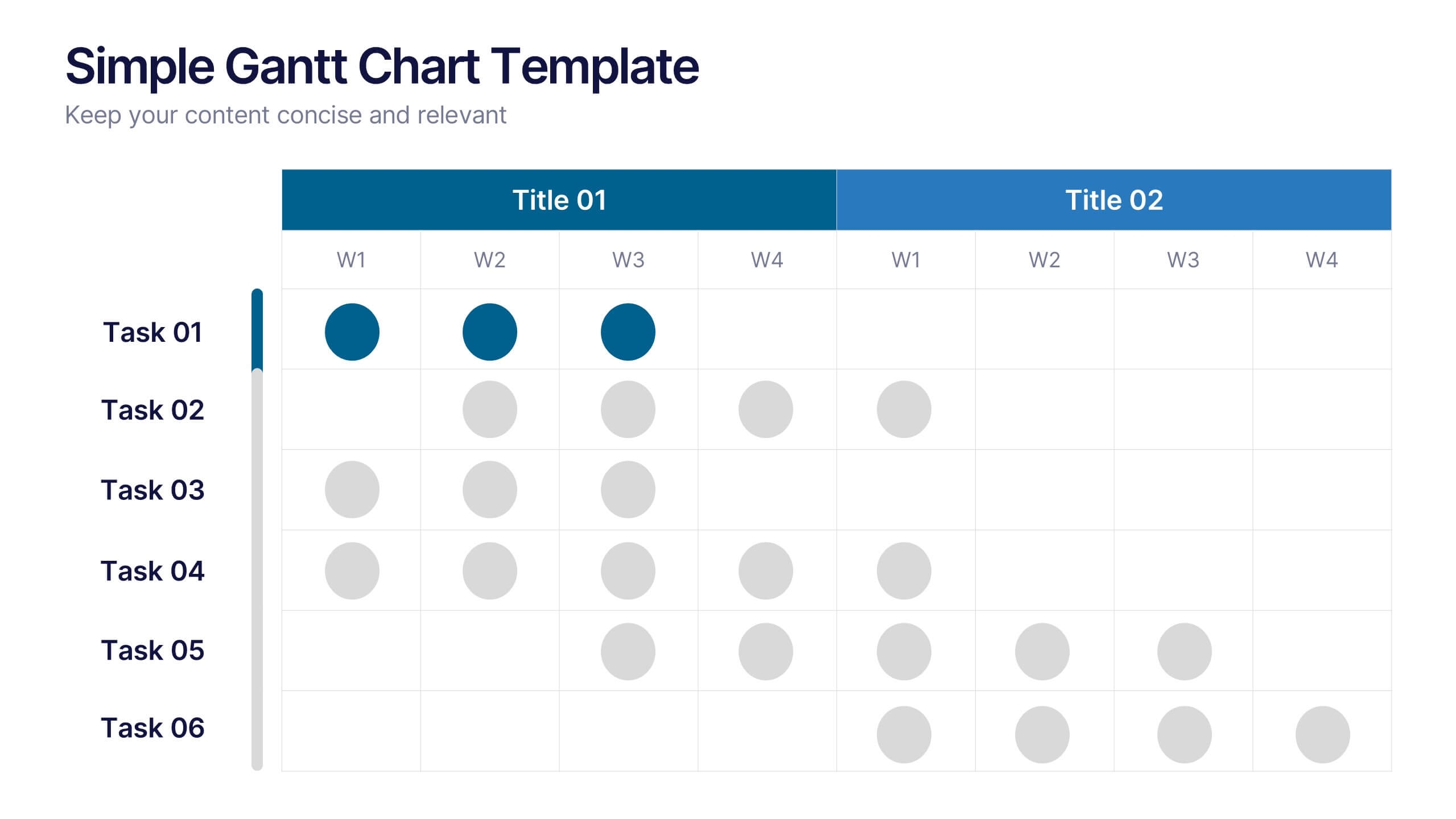Click the blue Task 01 circle in first W1 column
Image resolution: width=1456 pixels, height=819 pixels.
tap(352, 332)
